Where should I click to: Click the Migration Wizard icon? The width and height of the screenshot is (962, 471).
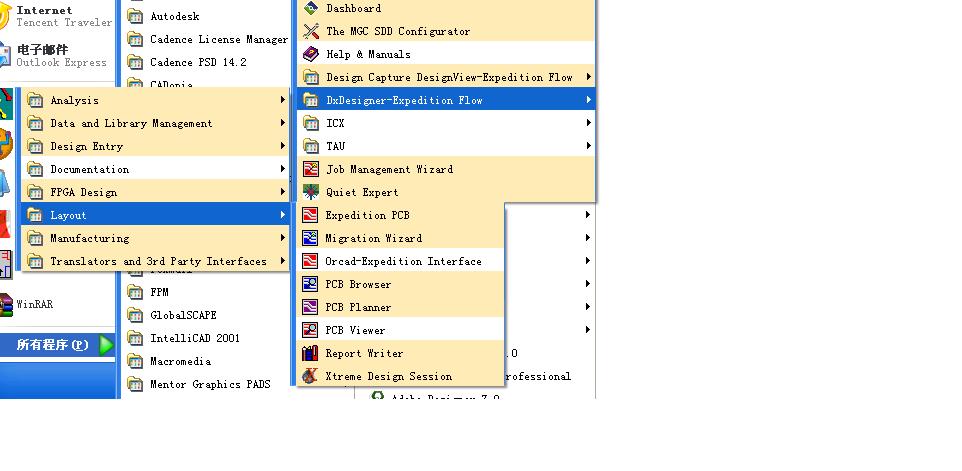[x=310, y=238]
